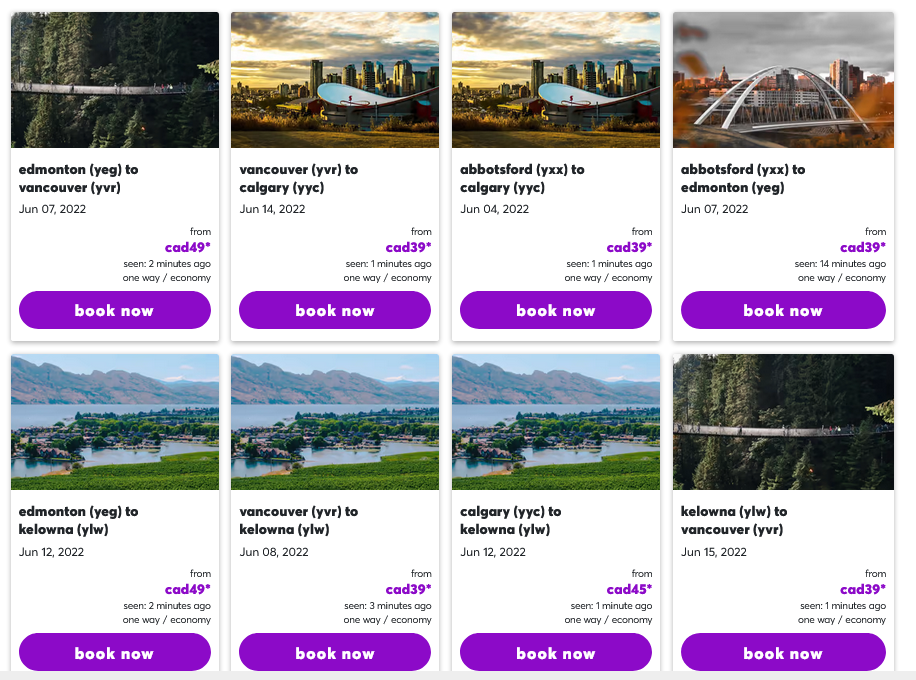Screen dimensions: 916x680
Task: Click the Edmonton bridge photo on the fourth card
Action: pos(783,80)
